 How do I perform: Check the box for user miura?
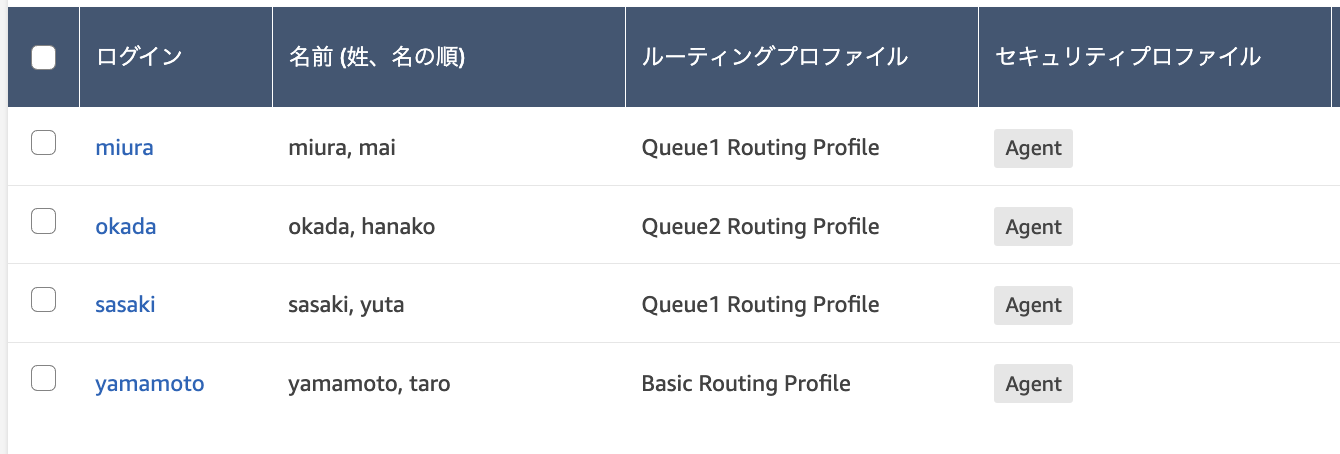[43, 143]
